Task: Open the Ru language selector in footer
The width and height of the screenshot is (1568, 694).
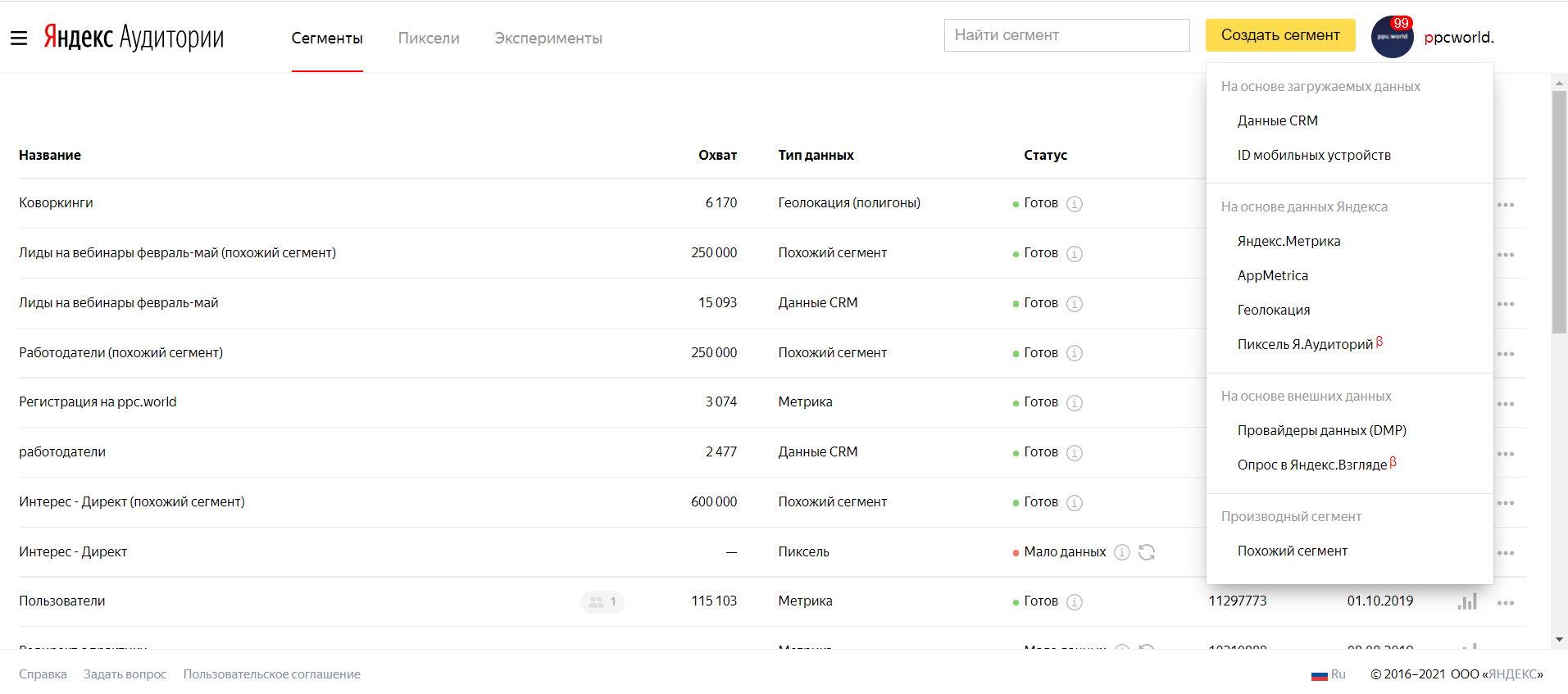Action: click(x=1329, y=674)
